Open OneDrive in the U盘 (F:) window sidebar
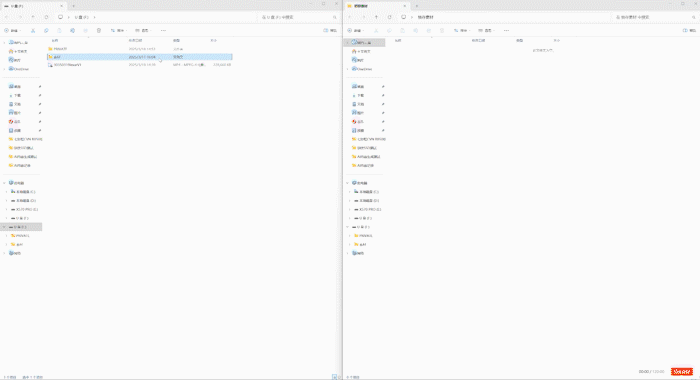Image resolution: width=700 pixels, height=380 pixels. [x=18, y=69]
